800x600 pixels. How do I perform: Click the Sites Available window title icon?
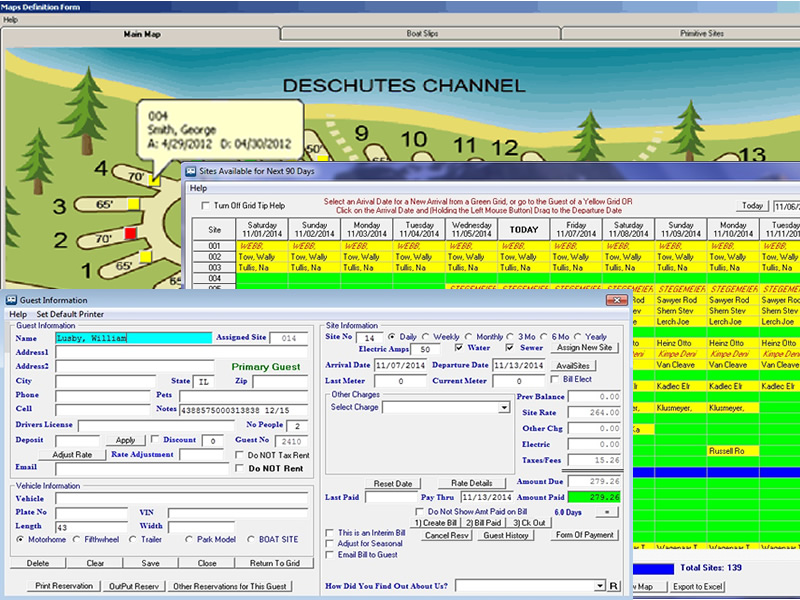[191, 172]
